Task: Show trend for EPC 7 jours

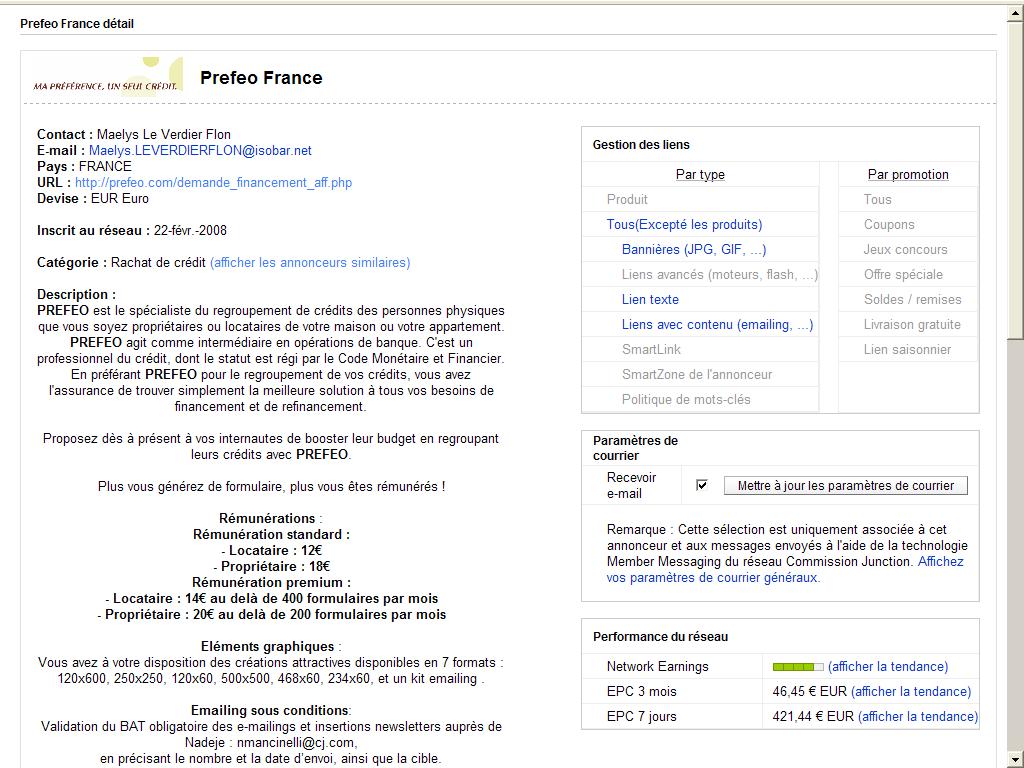Action: coord(918,716)
